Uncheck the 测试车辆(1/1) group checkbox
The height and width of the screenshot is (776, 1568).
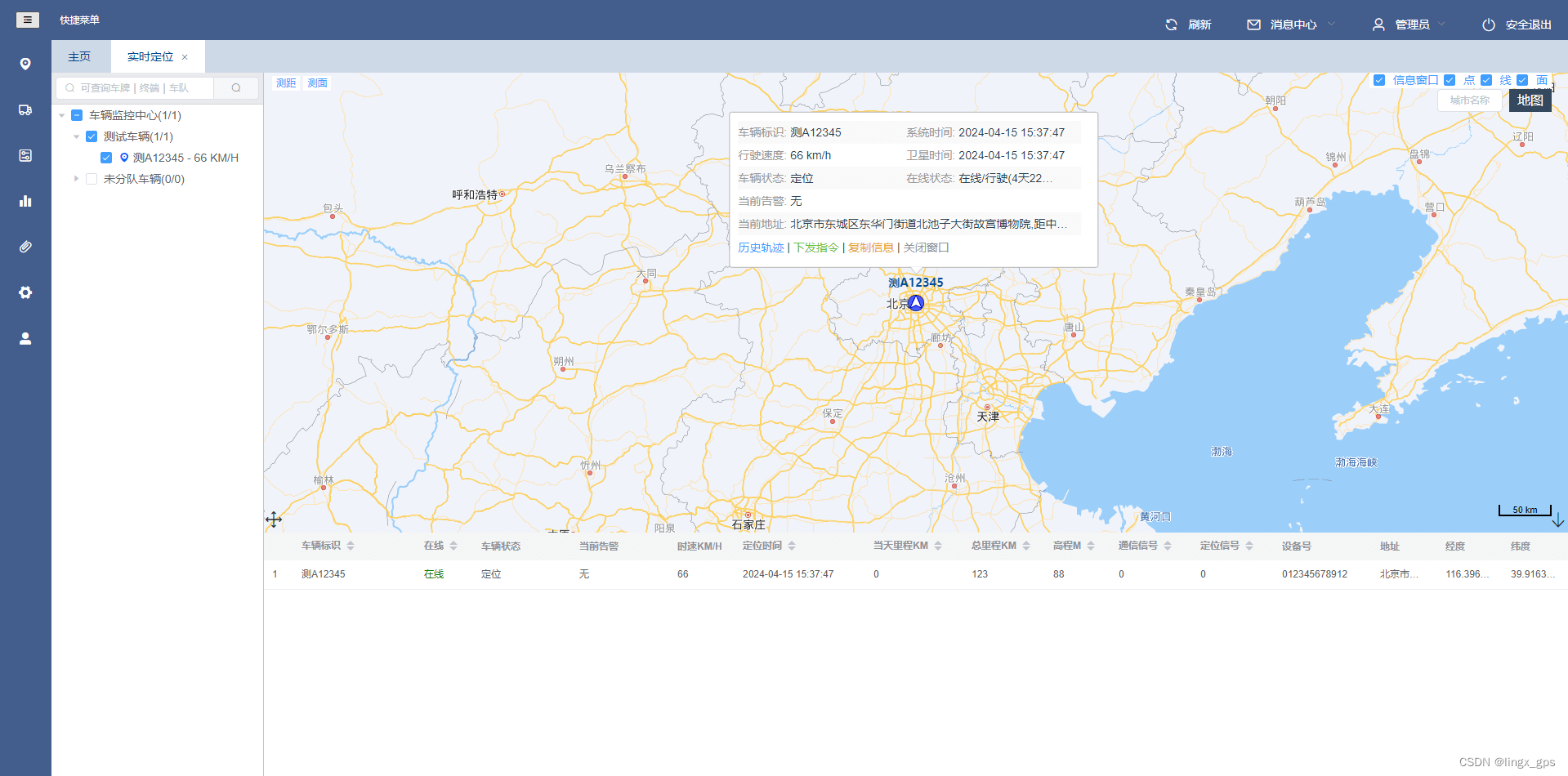(x=92, y=136)
